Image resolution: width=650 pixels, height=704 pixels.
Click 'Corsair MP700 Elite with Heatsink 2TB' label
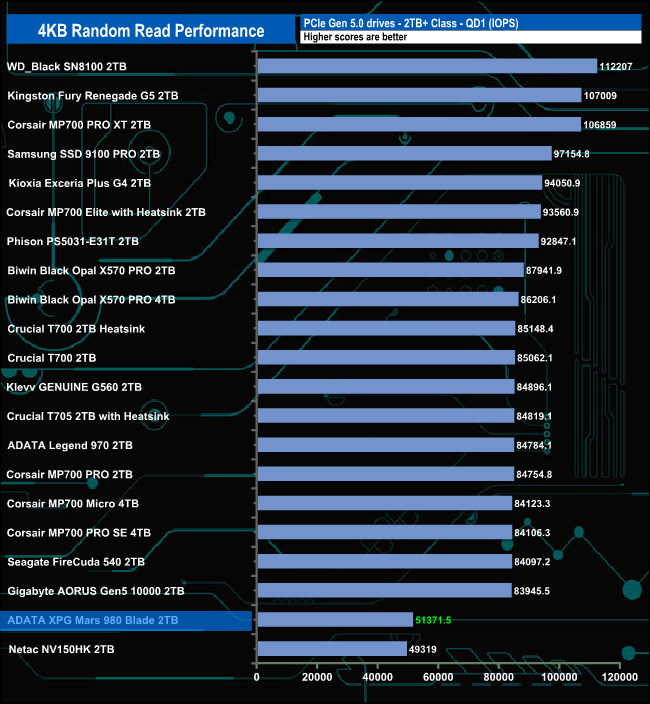106,212
